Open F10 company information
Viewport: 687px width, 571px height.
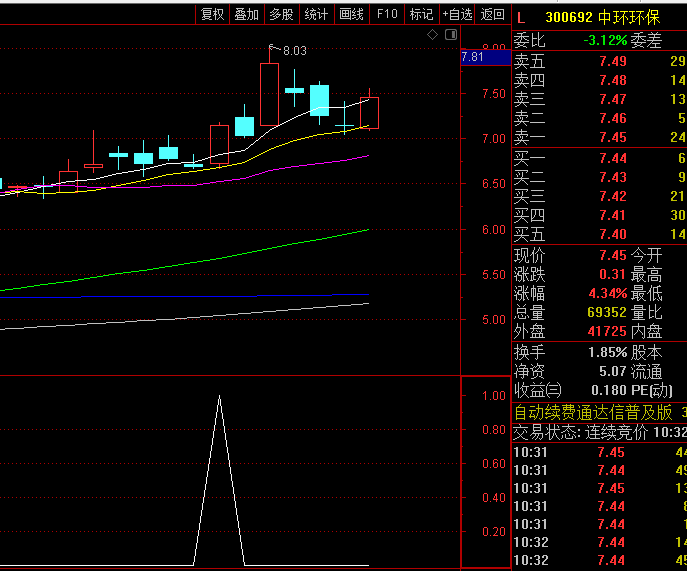tap(386, 14)
